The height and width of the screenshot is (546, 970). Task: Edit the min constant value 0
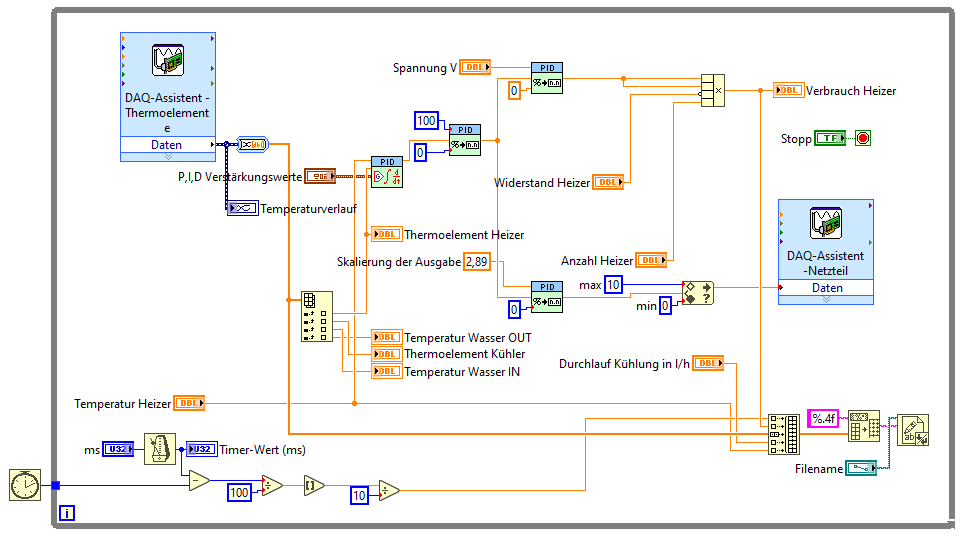click(x=665, y=305)
